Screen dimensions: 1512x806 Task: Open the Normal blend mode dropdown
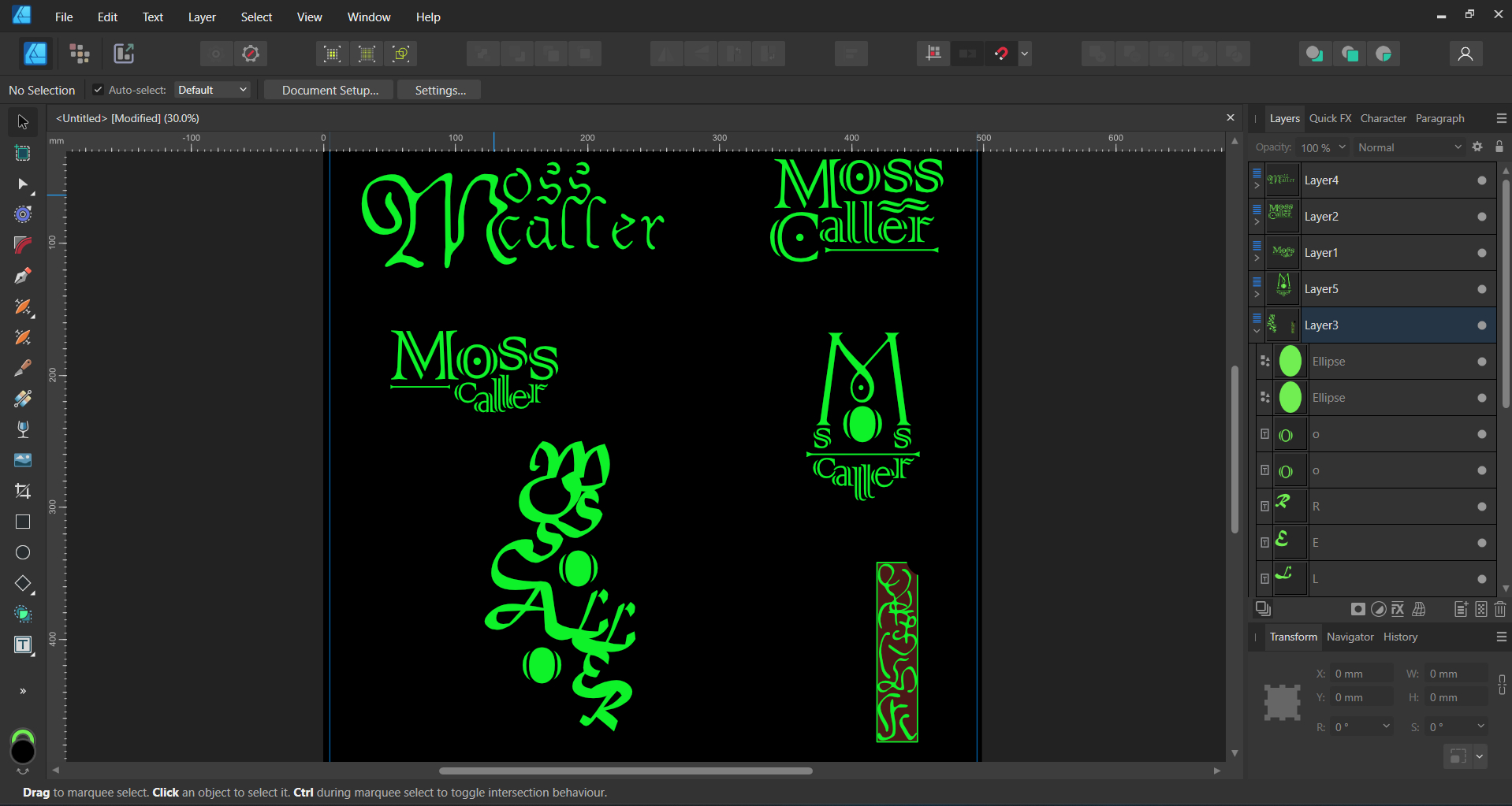[x=1409, y=147]
